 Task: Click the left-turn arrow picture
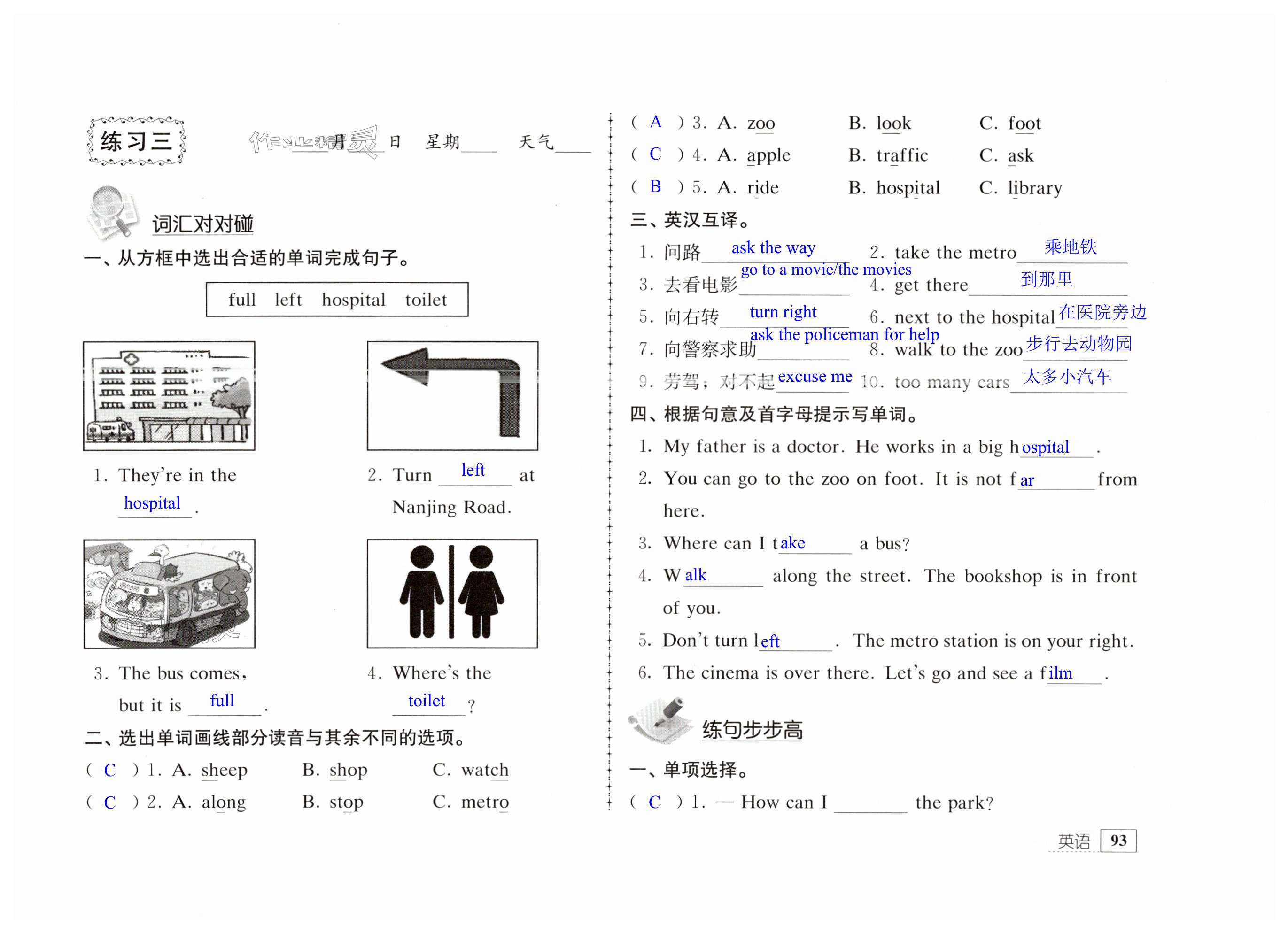click(452, 396)
